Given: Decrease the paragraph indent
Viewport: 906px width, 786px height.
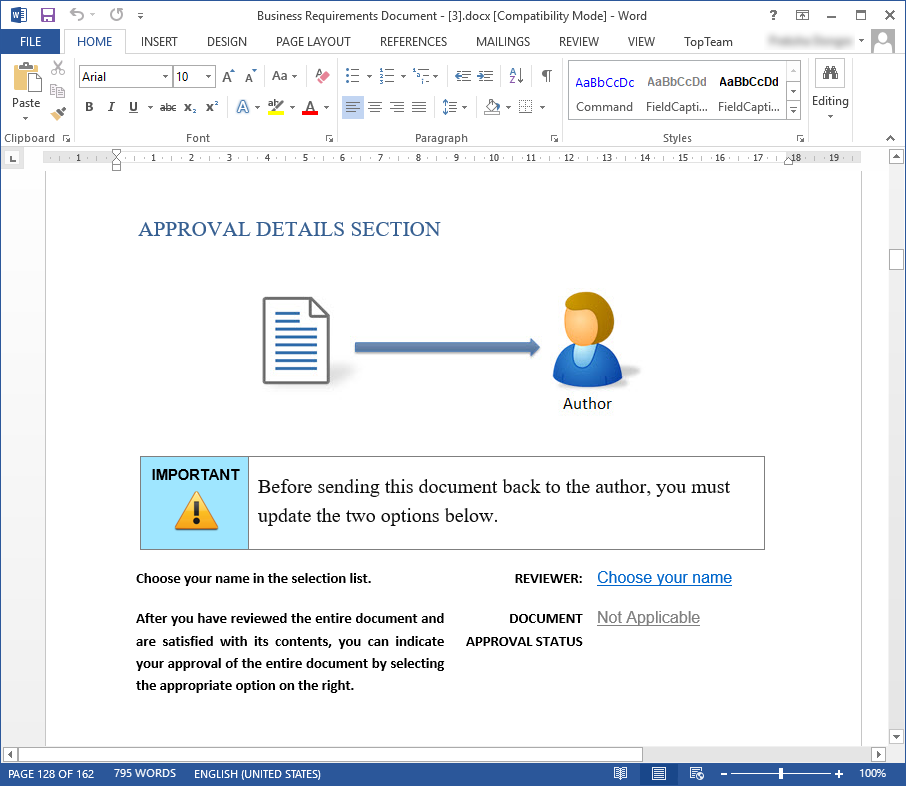Looking at the screenshot, I should click(462, 76).
